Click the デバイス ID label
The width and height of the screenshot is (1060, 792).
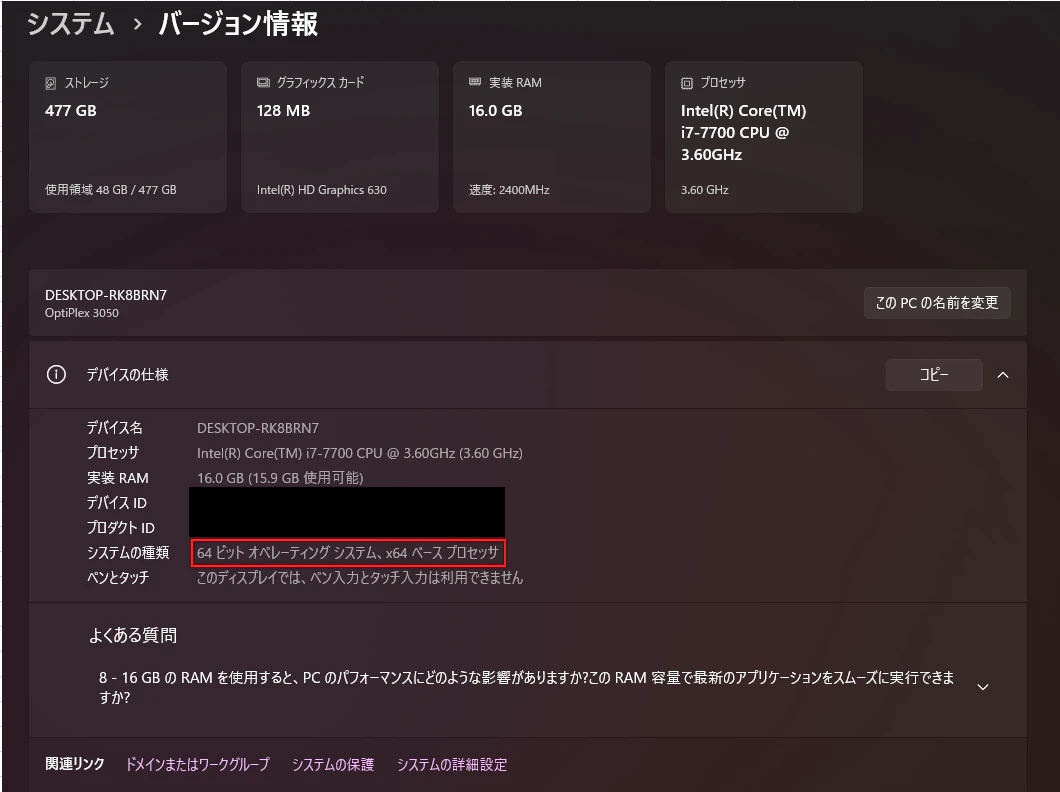click(116, 503)
